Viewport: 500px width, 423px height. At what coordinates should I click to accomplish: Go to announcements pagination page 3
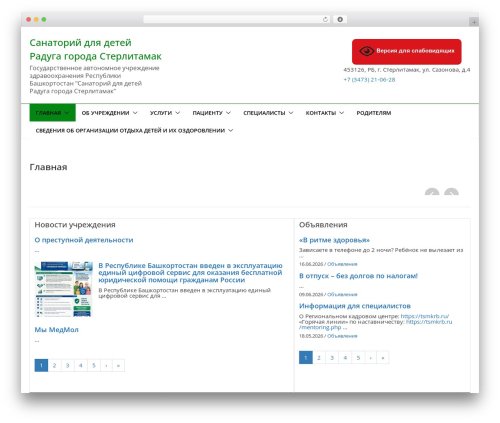pos(332,357)
